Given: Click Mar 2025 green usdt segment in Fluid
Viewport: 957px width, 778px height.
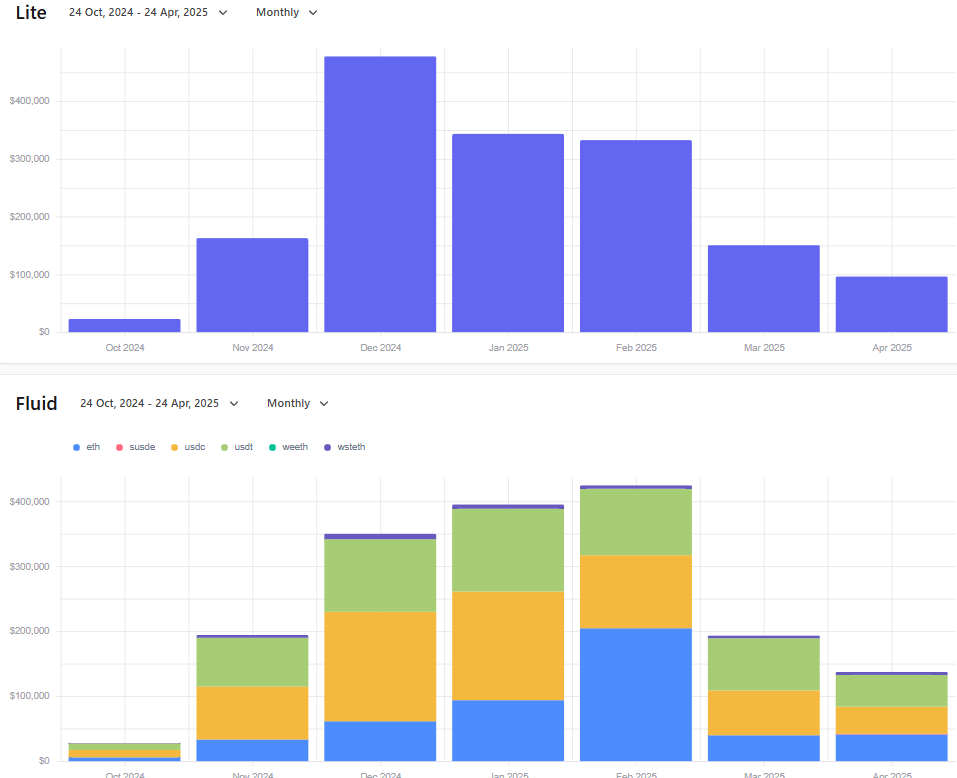Looking at the screenshot, I should point(764,664).
